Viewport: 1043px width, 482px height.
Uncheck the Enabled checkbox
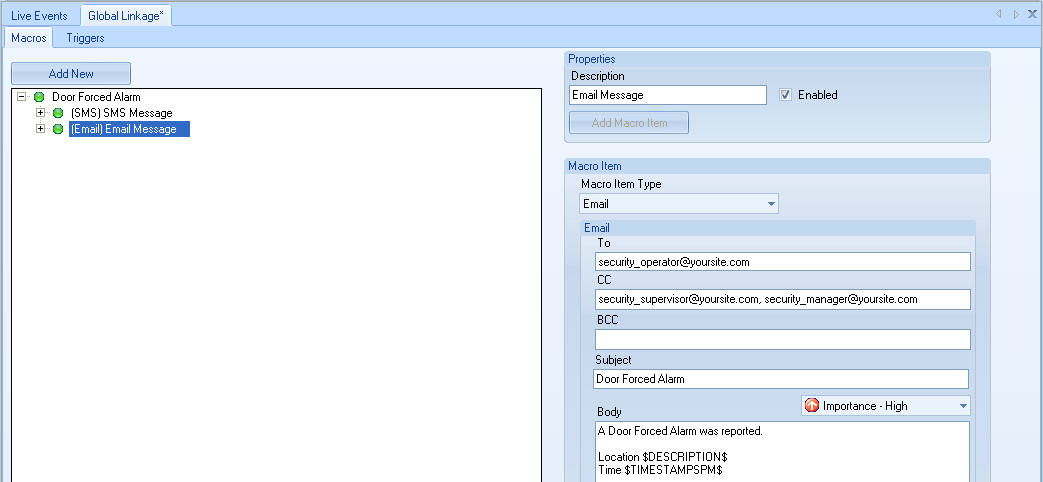785,95
